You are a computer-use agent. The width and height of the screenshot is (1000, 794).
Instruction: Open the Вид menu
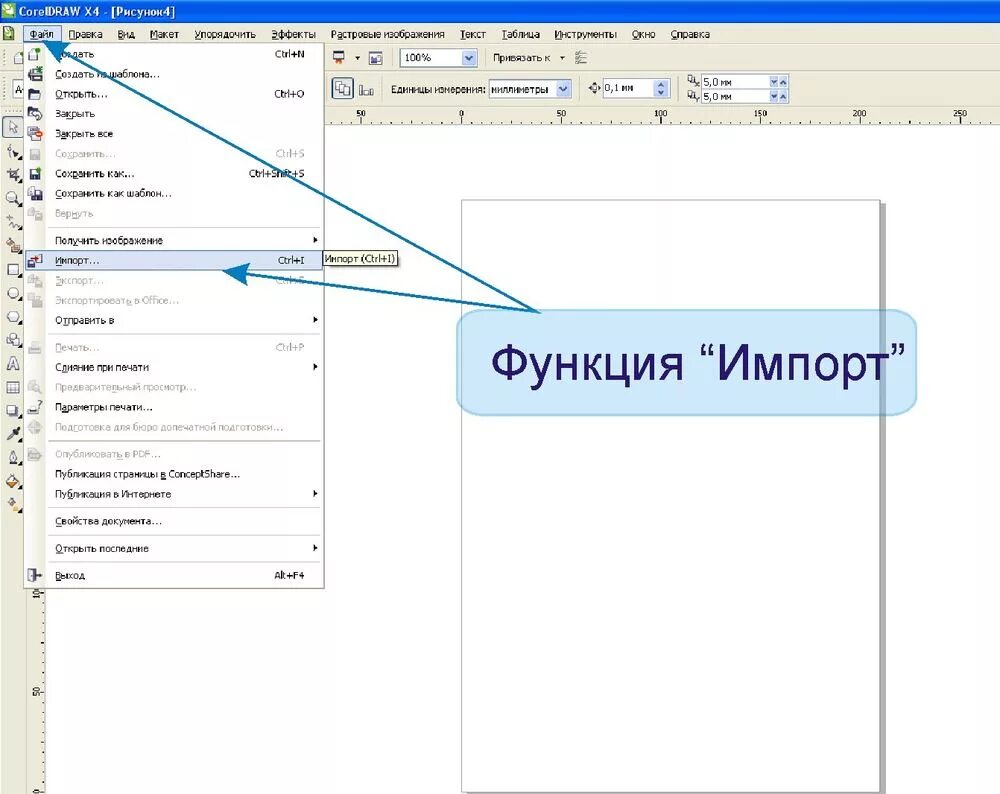[x=126, y=34]
